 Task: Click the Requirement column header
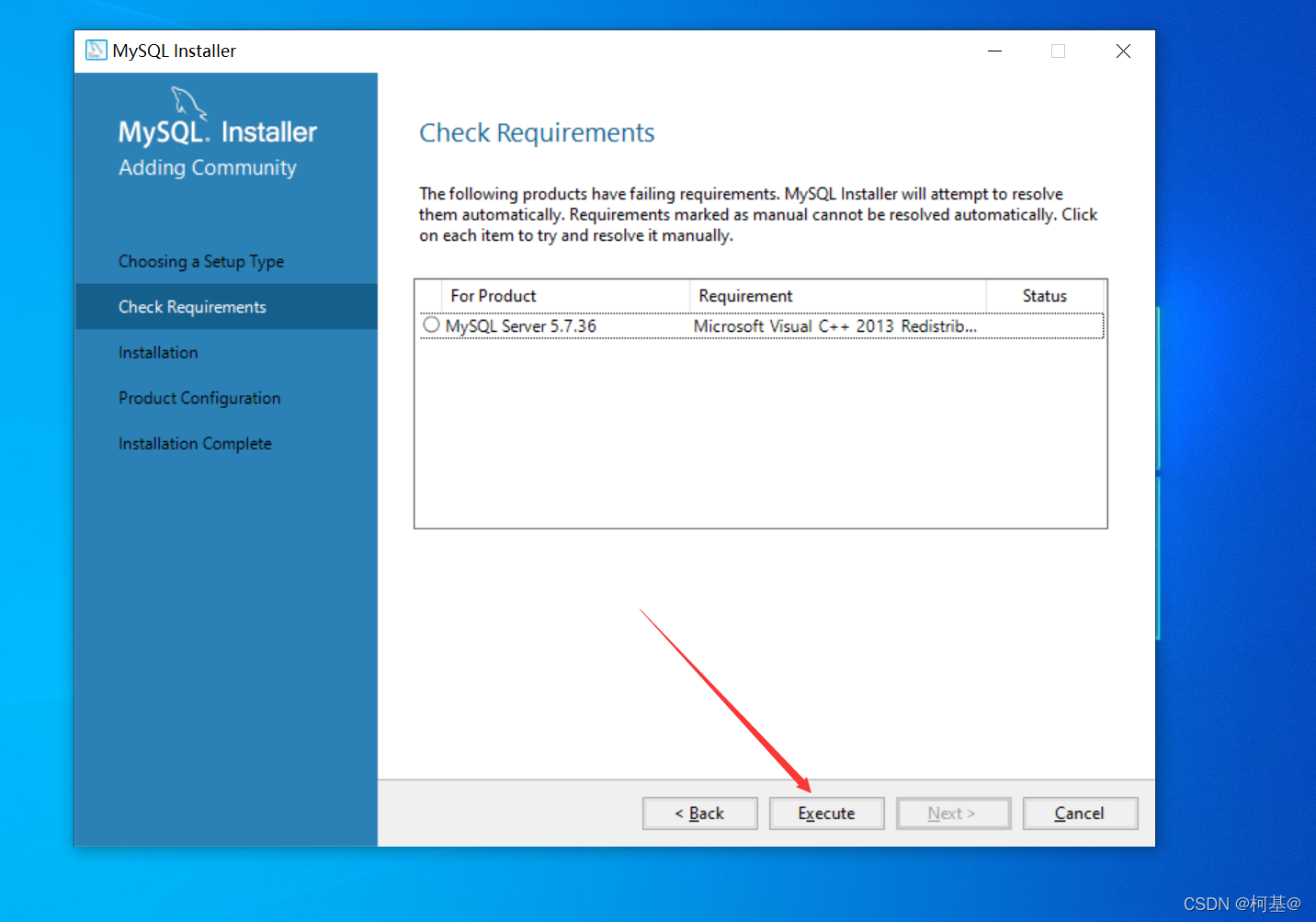point(838,296)
